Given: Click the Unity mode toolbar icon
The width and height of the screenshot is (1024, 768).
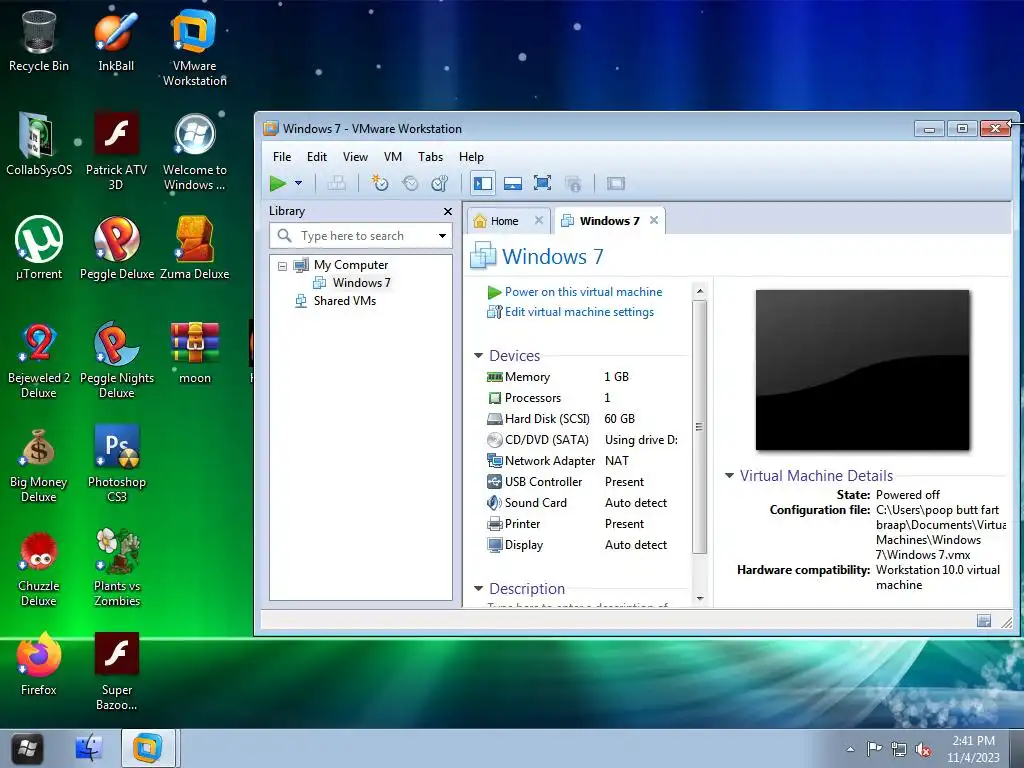Looking at the screenshot, I should [573, 184].
